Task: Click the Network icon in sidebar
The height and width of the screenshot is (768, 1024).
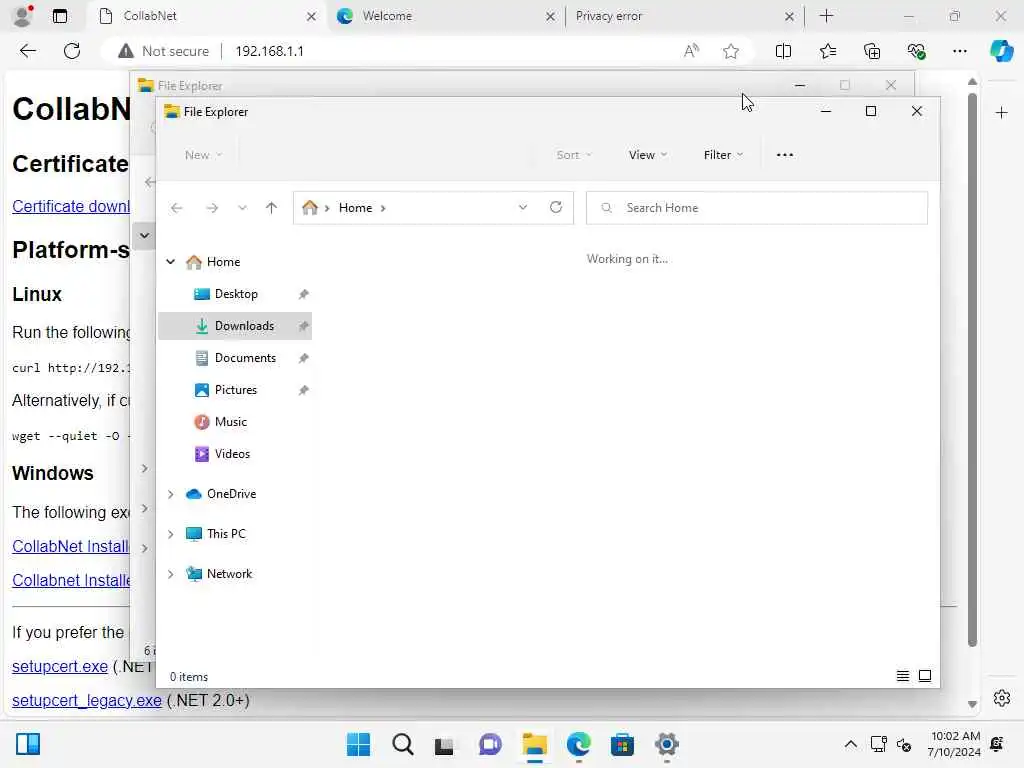Action: (194, 574)
